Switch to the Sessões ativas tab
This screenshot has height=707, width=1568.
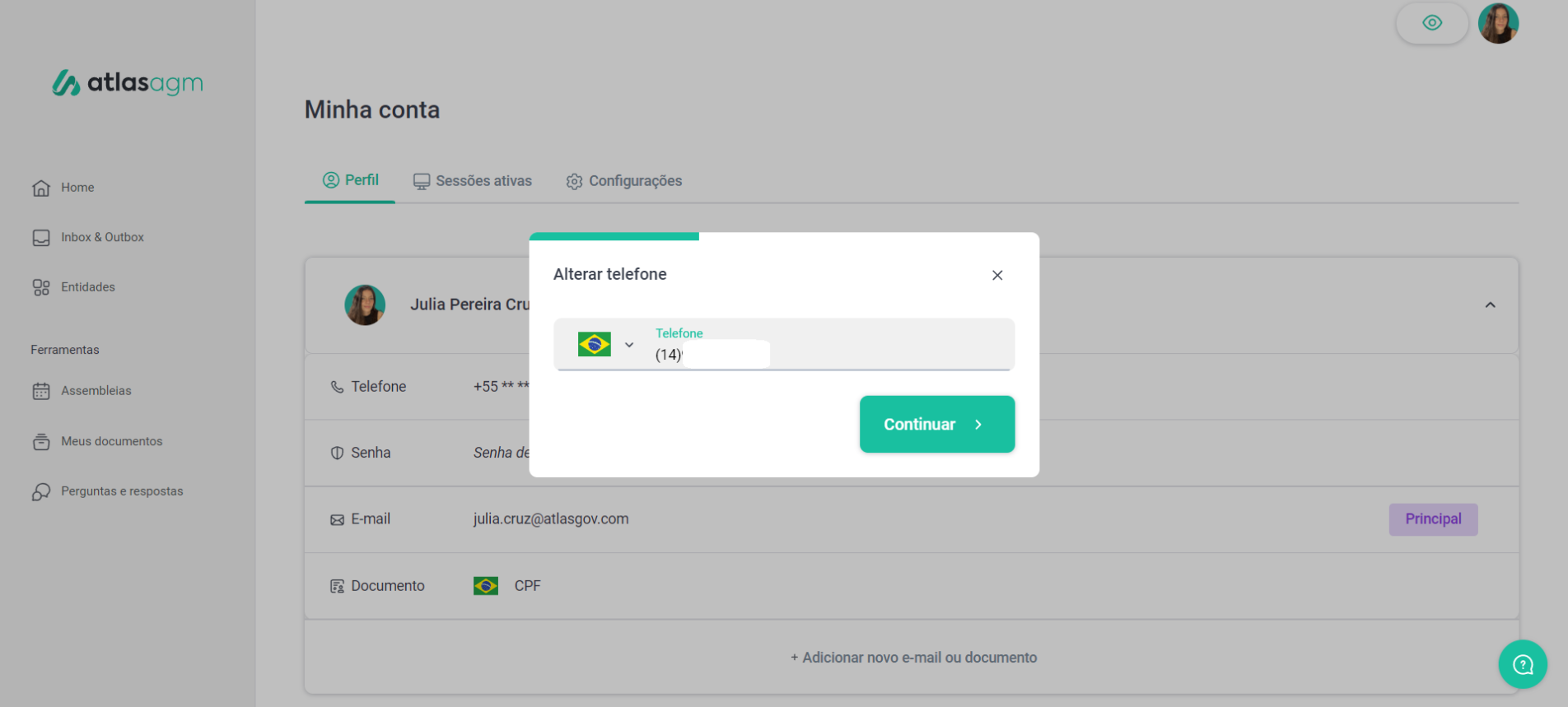(472, 180)
